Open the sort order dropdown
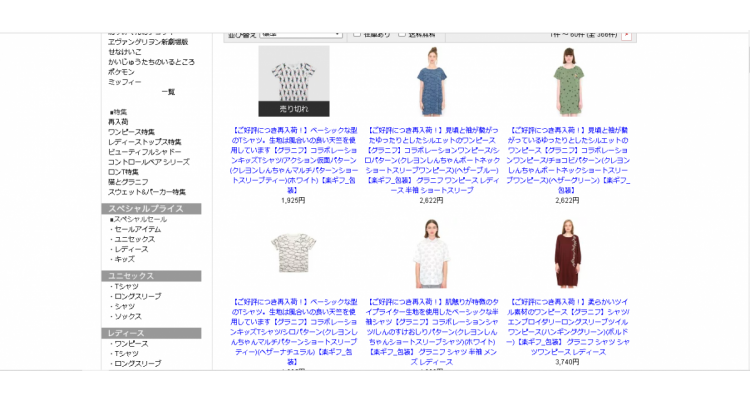The width and height of the screenshot is (750, 400). click(301, 35)
